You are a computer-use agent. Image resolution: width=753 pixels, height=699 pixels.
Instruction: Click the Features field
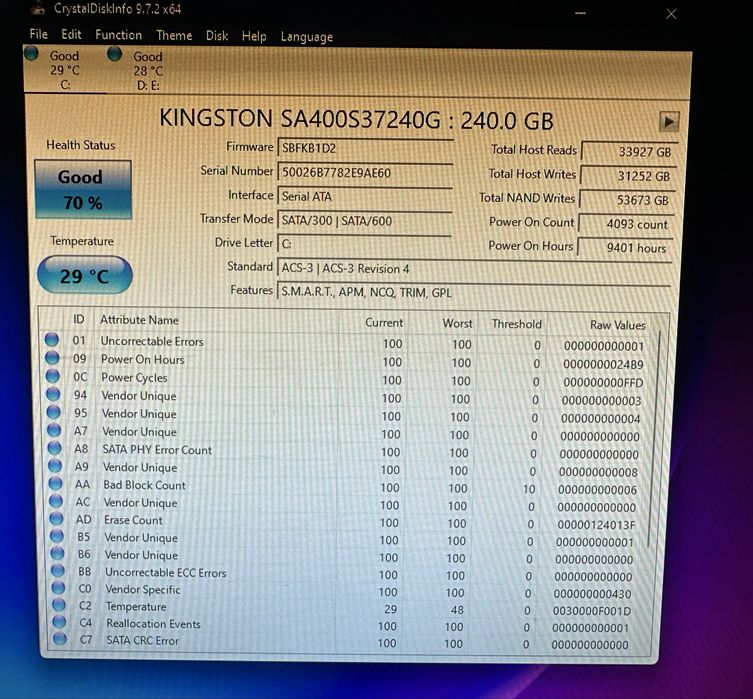(474, 292)
